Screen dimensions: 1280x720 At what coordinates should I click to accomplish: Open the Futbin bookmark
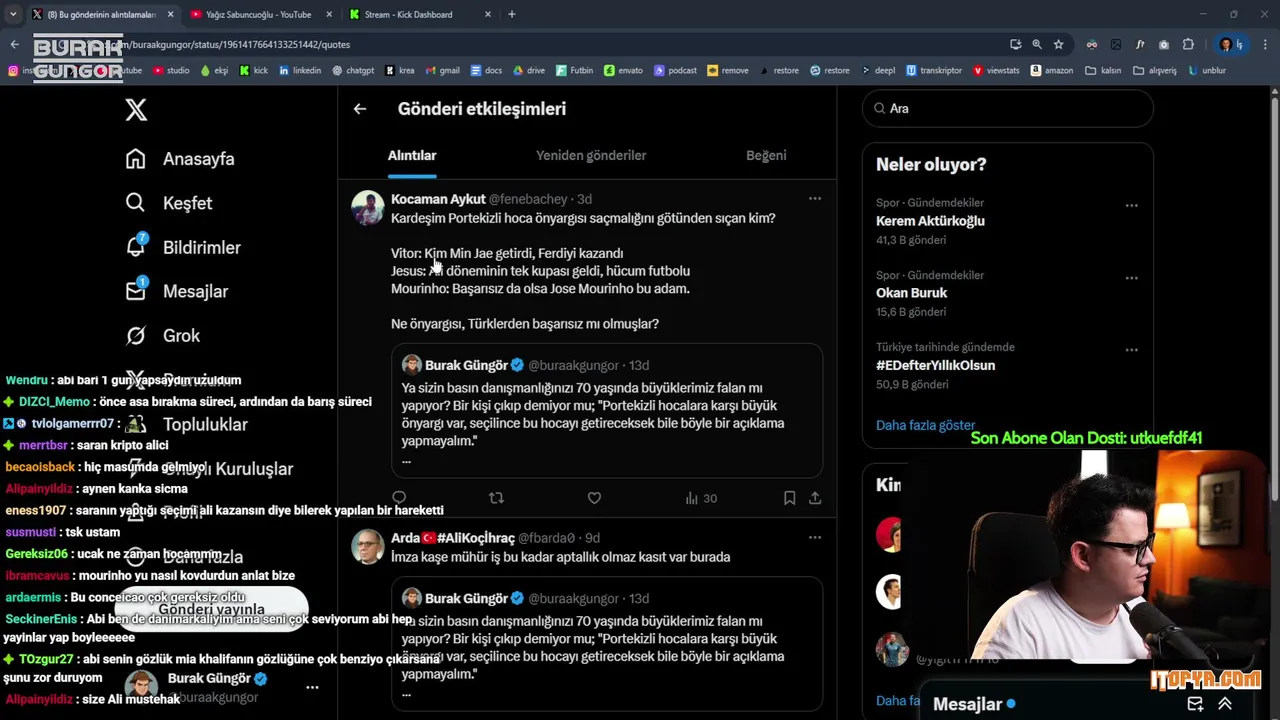click(574, 71)
